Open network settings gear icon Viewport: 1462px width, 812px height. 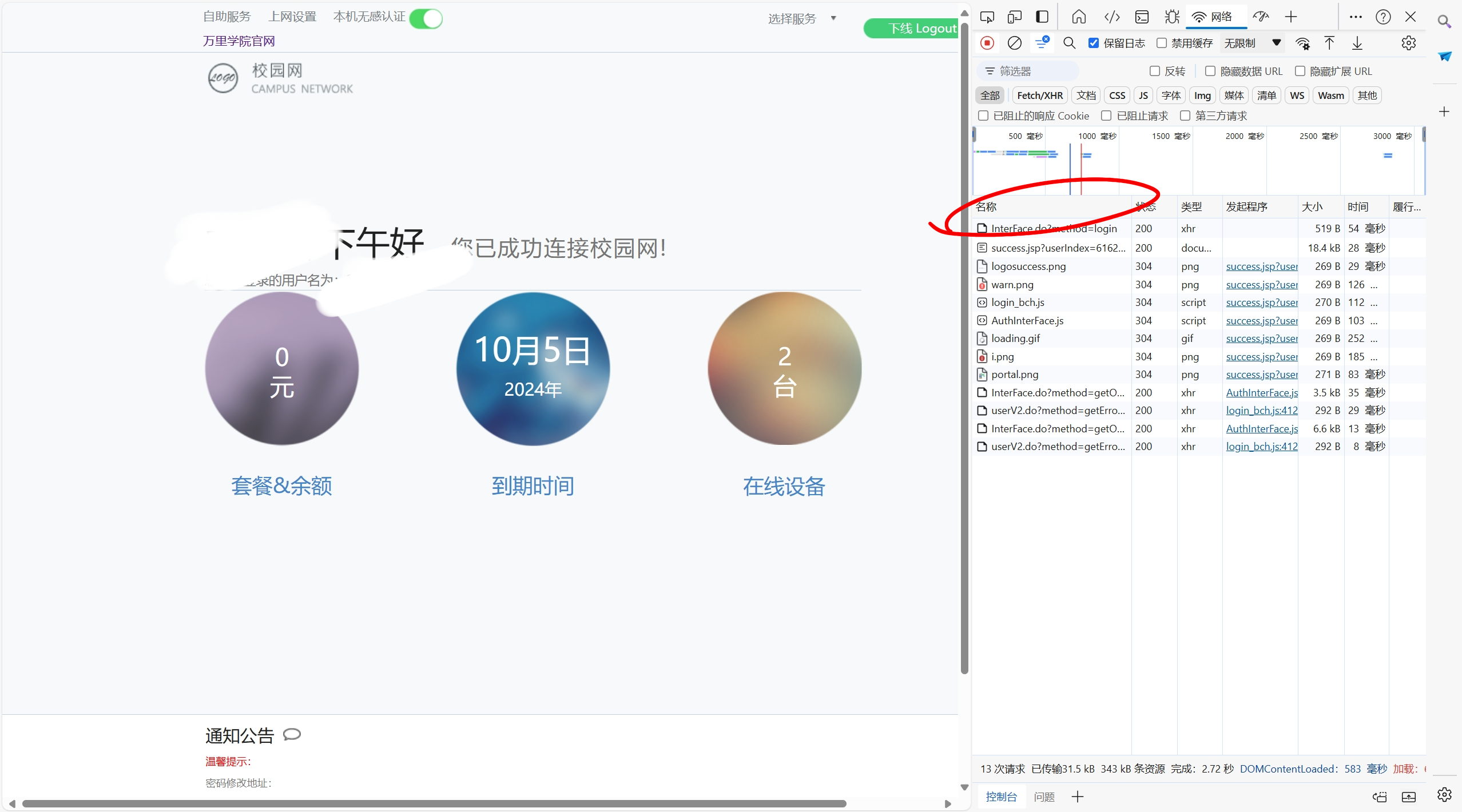pos(1408,43)
